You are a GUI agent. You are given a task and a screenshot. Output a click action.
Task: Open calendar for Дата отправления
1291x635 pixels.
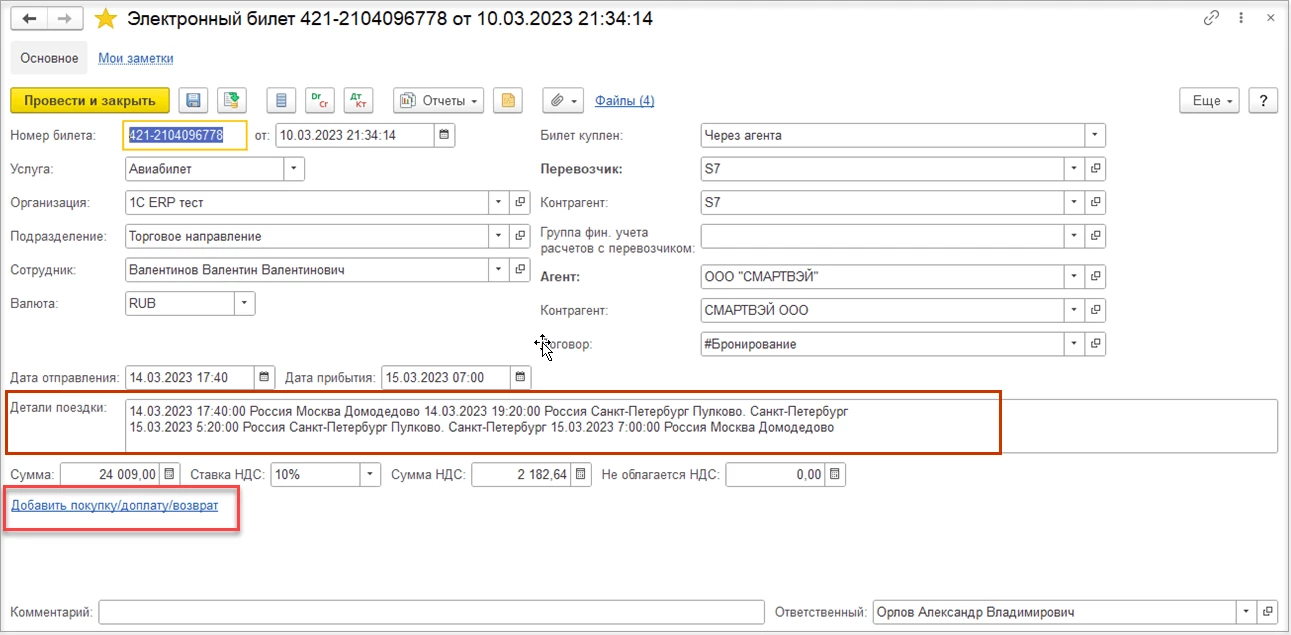[x=264, y=377]
